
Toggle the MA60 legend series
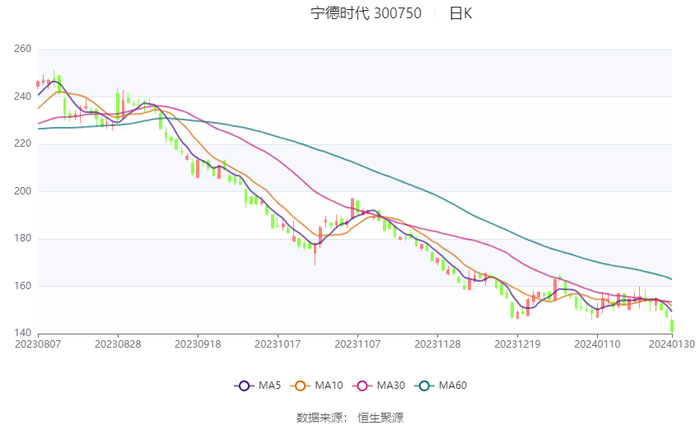pyautogui.click(x=441, y=386)
